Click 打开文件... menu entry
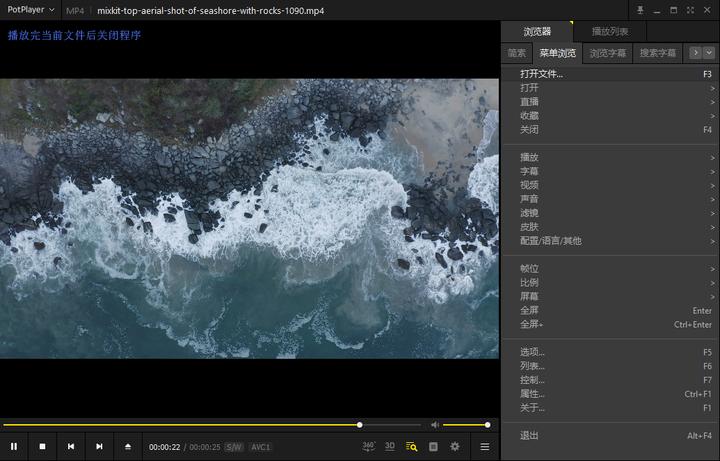720x461 pixels. tap(541, 74)
